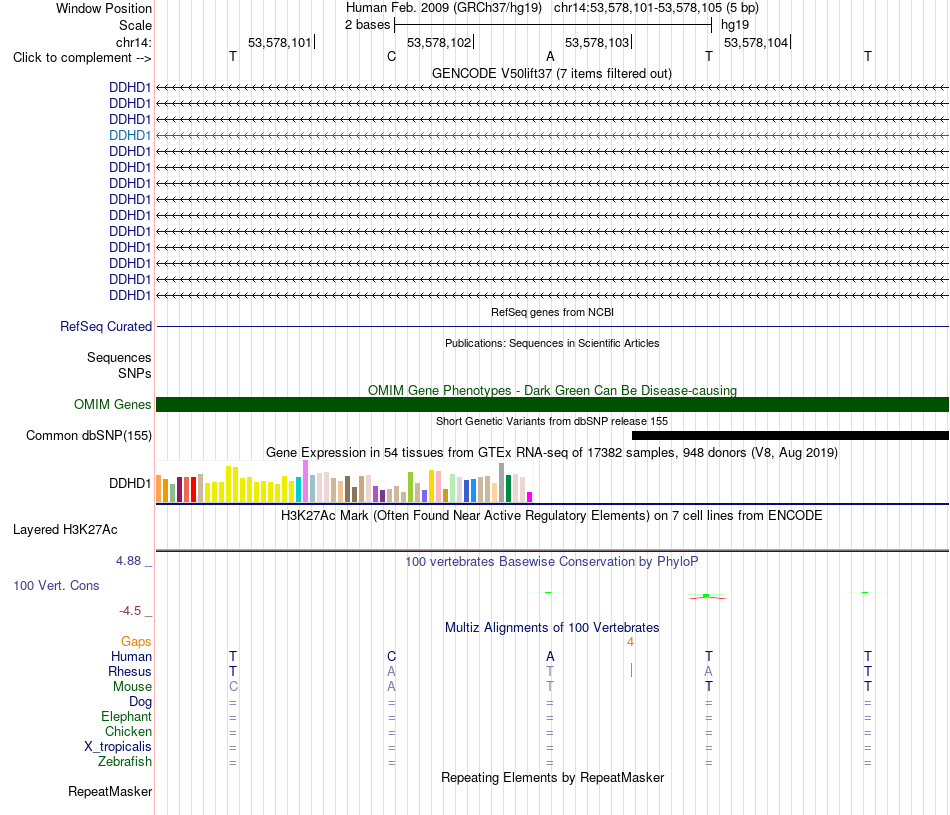This screenshot has width=950, height=815.
Task: Click the Mouse species label
Action: 132,687
